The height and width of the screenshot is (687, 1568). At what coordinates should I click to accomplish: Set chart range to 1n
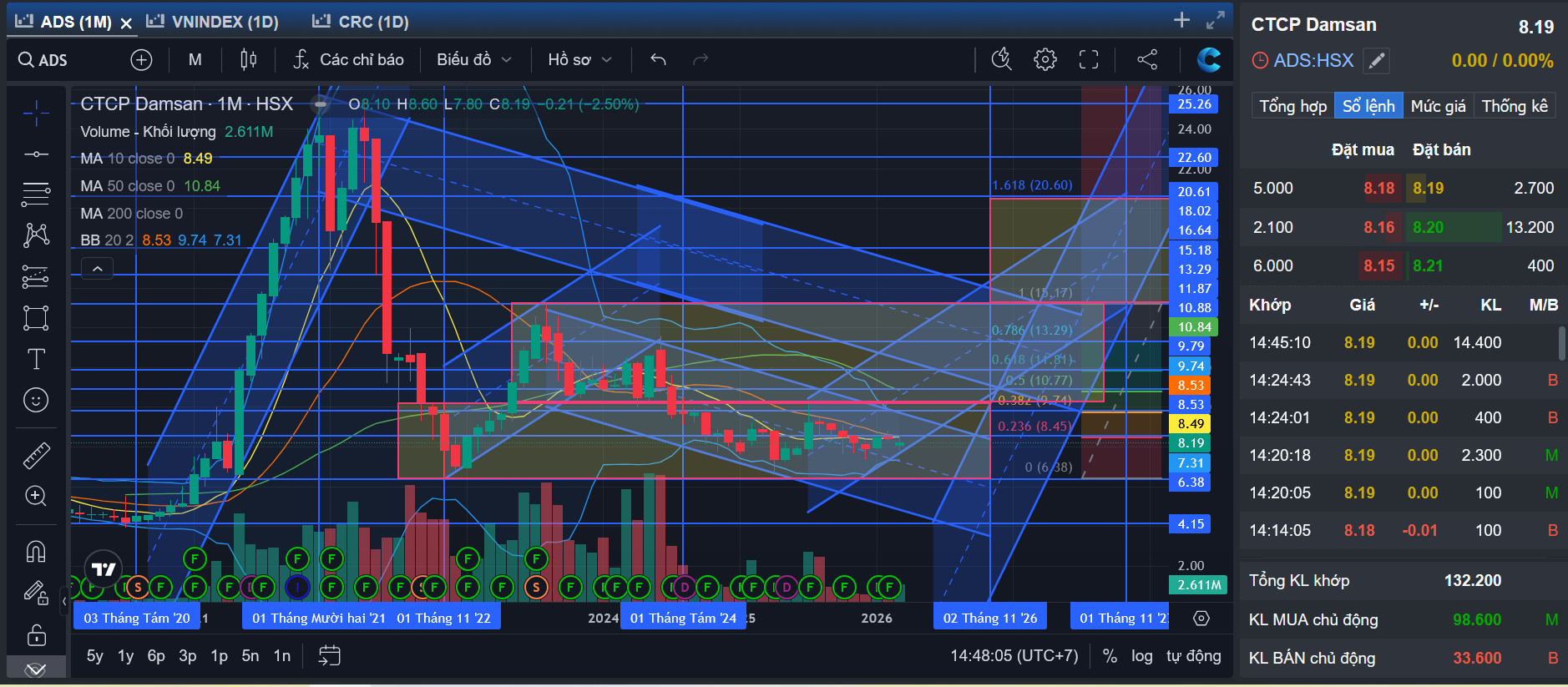pos(282,656)
